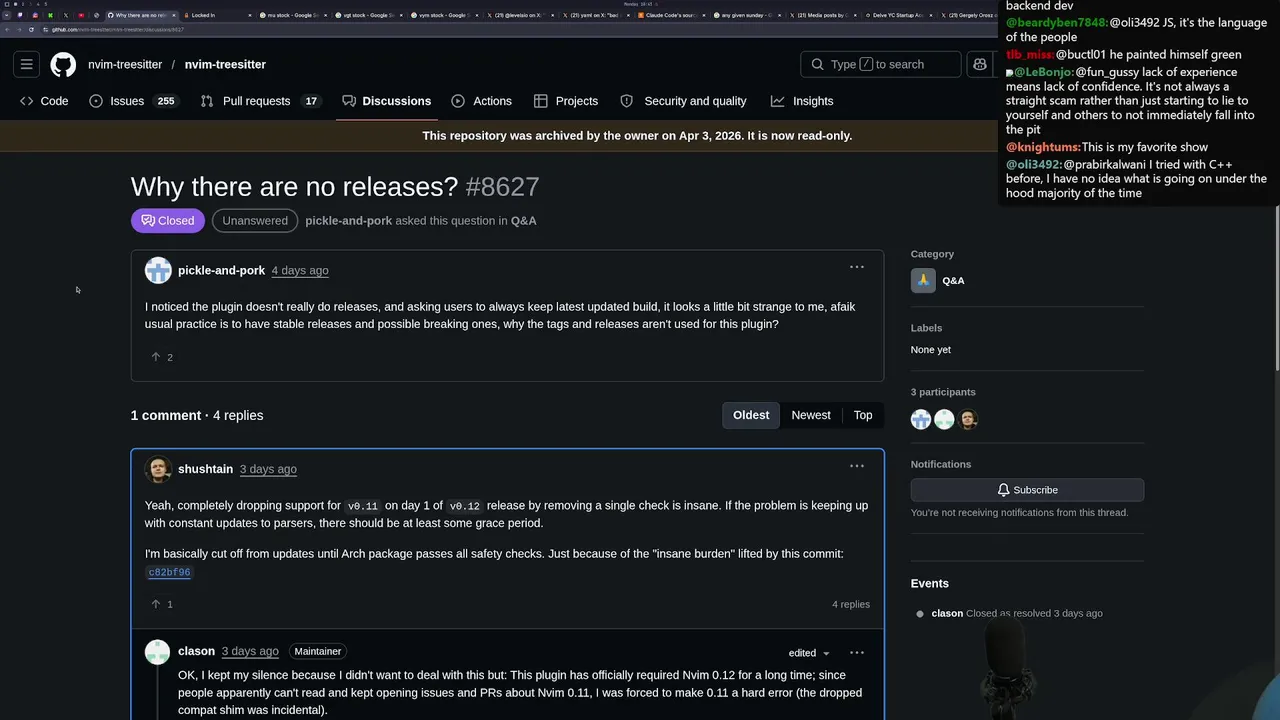Click the discussion title Why there are no releases?
The width and height of the screenshot is (1280, 720).
[294, 187]
